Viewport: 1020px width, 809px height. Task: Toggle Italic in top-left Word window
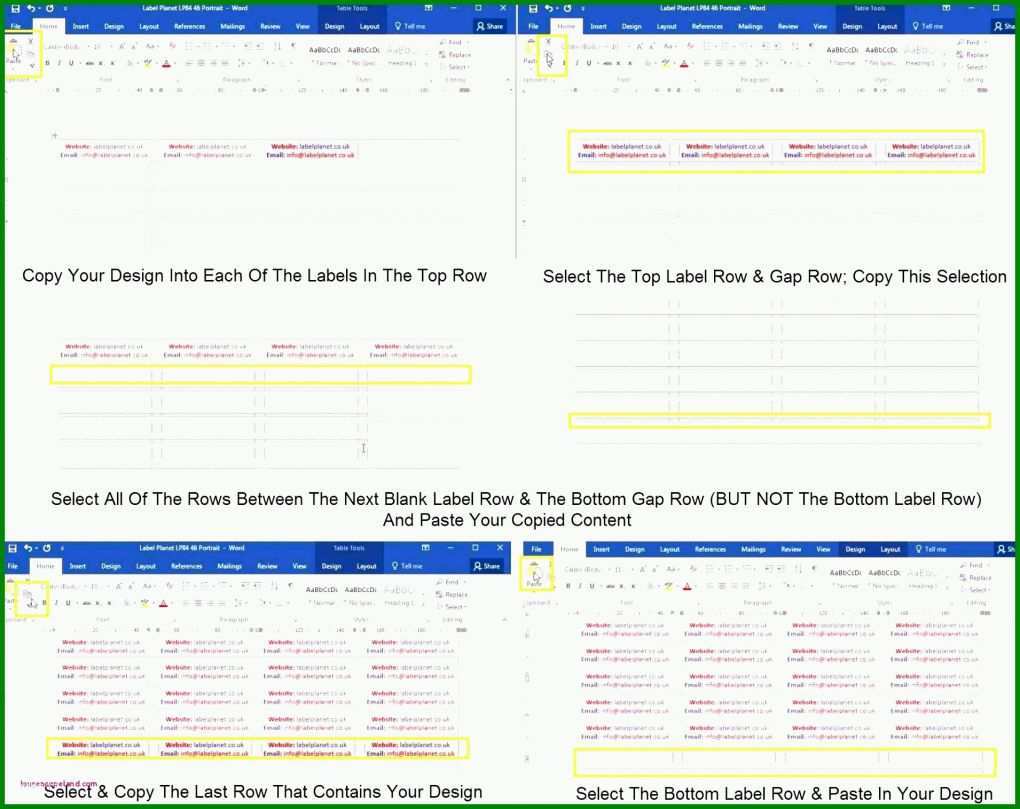tap(59, 63)
